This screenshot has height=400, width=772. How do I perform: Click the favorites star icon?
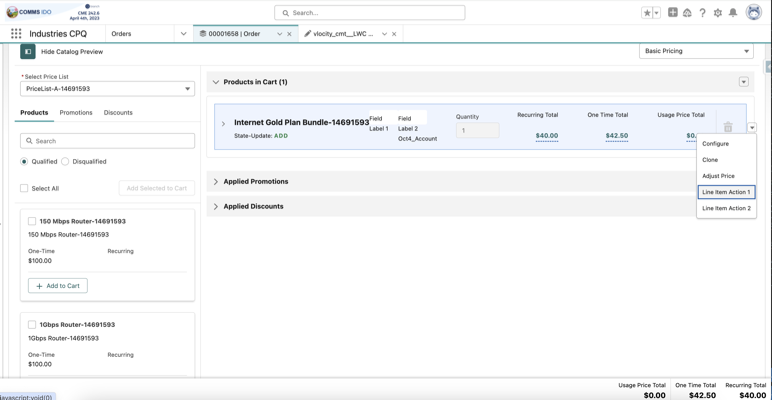647,13
